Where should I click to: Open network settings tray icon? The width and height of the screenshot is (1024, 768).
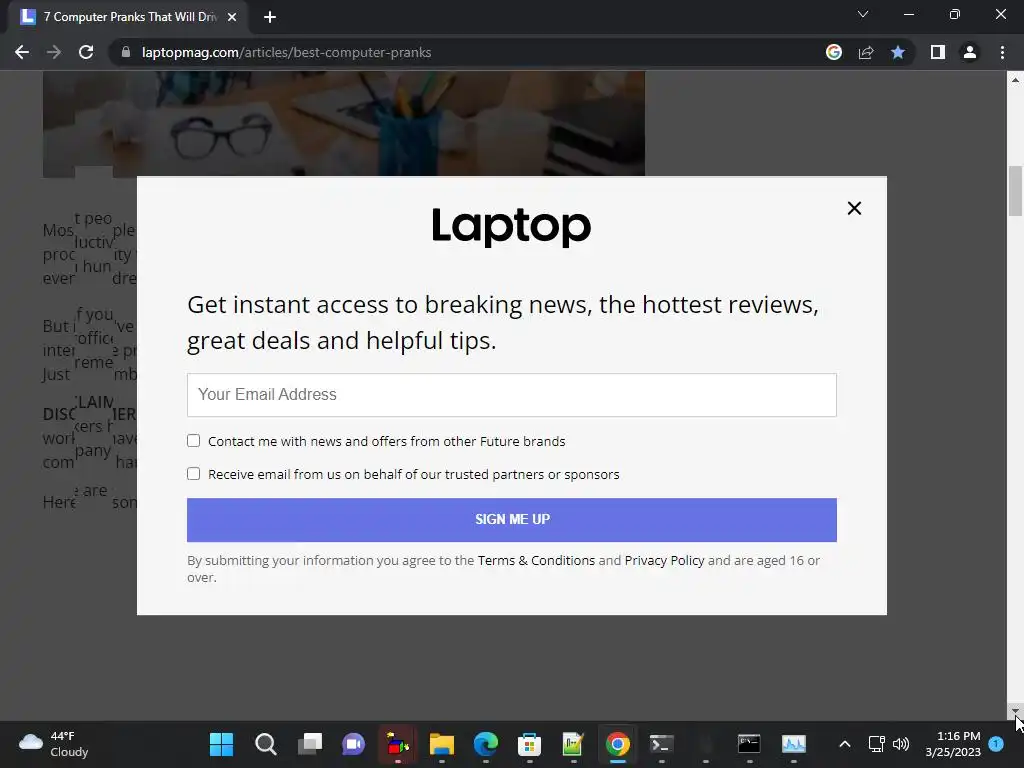876,744
